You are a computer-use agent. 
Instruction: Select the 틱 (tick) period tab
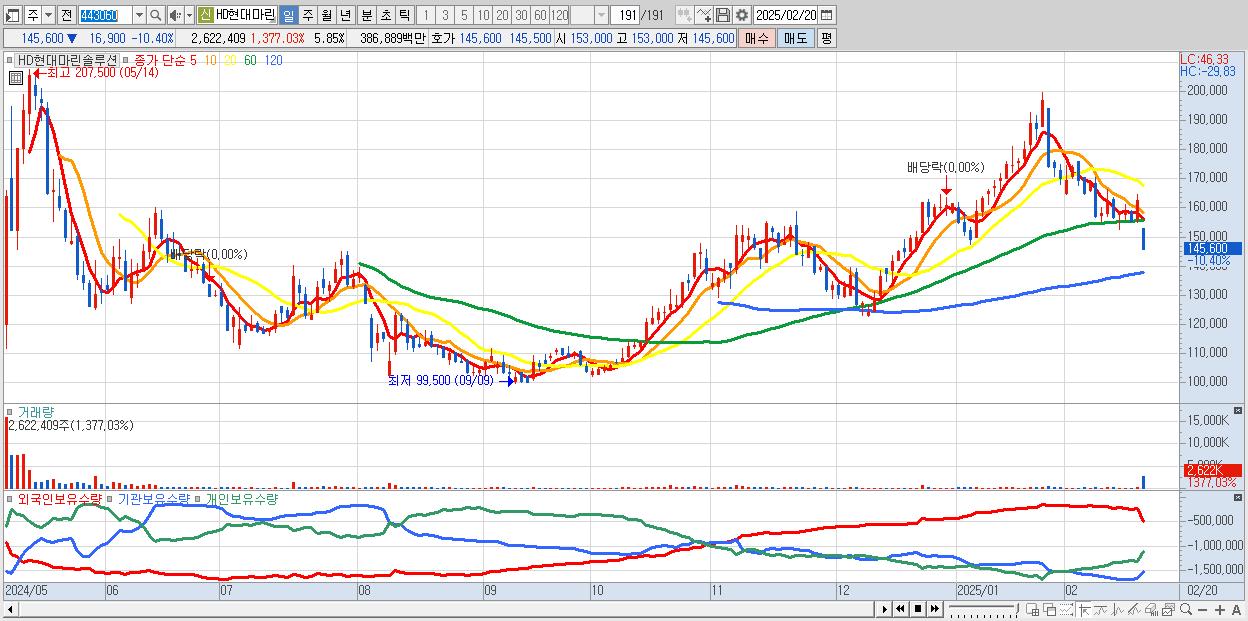404,15
